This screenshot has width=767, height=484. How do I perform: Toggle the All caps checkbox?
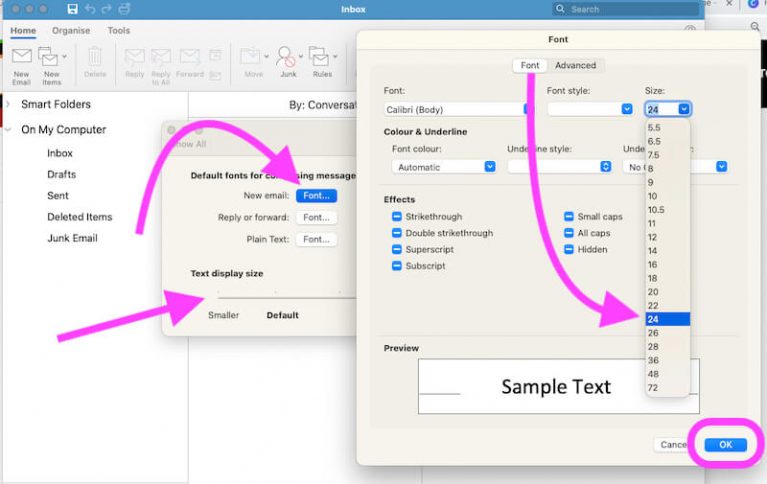point(568,233)
